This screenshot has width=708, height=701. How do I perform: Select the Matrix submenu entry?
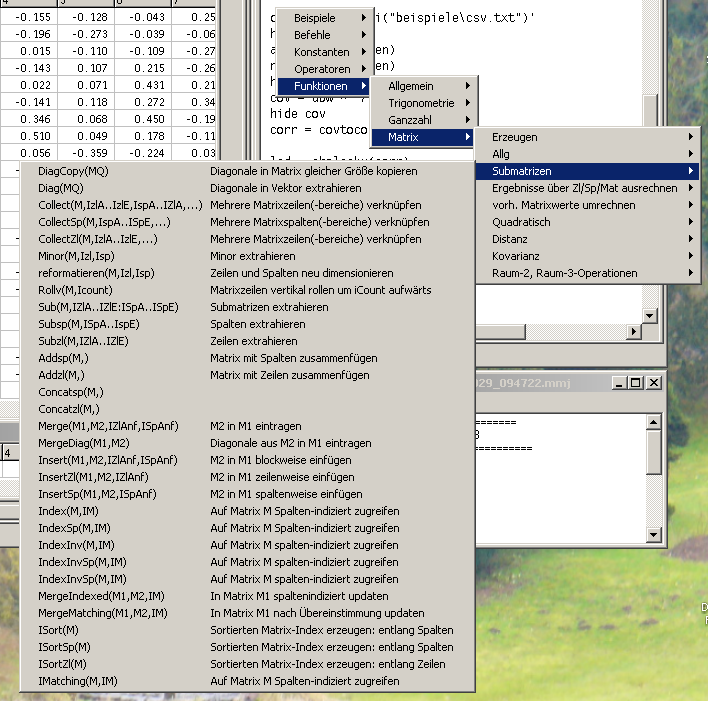click(x=424, y=137)
